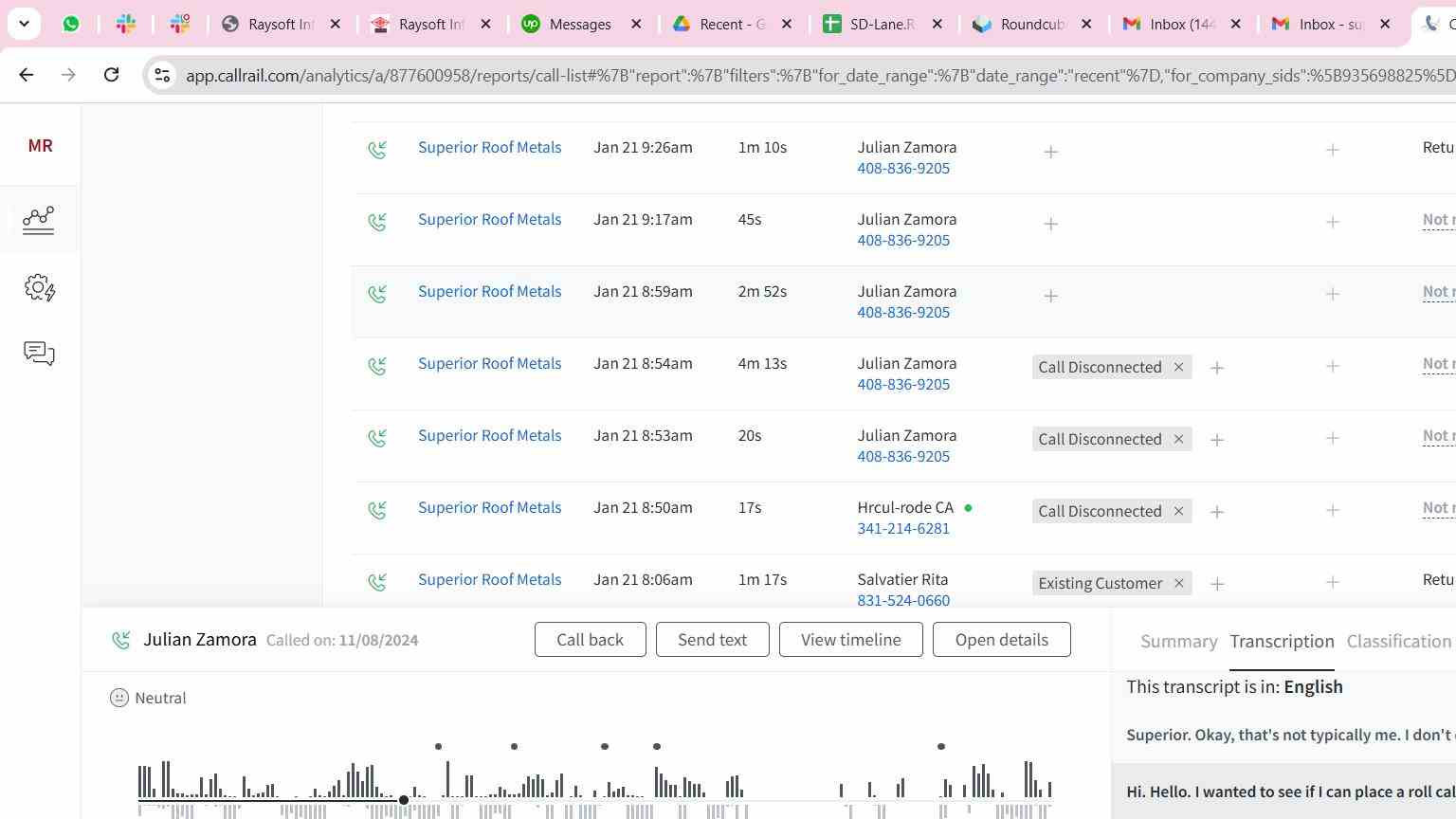Click the inbound call icon for the Jan 21 8:59am call
The height and width of the screenshot is (819, 1456).
(x=377, y=294)
